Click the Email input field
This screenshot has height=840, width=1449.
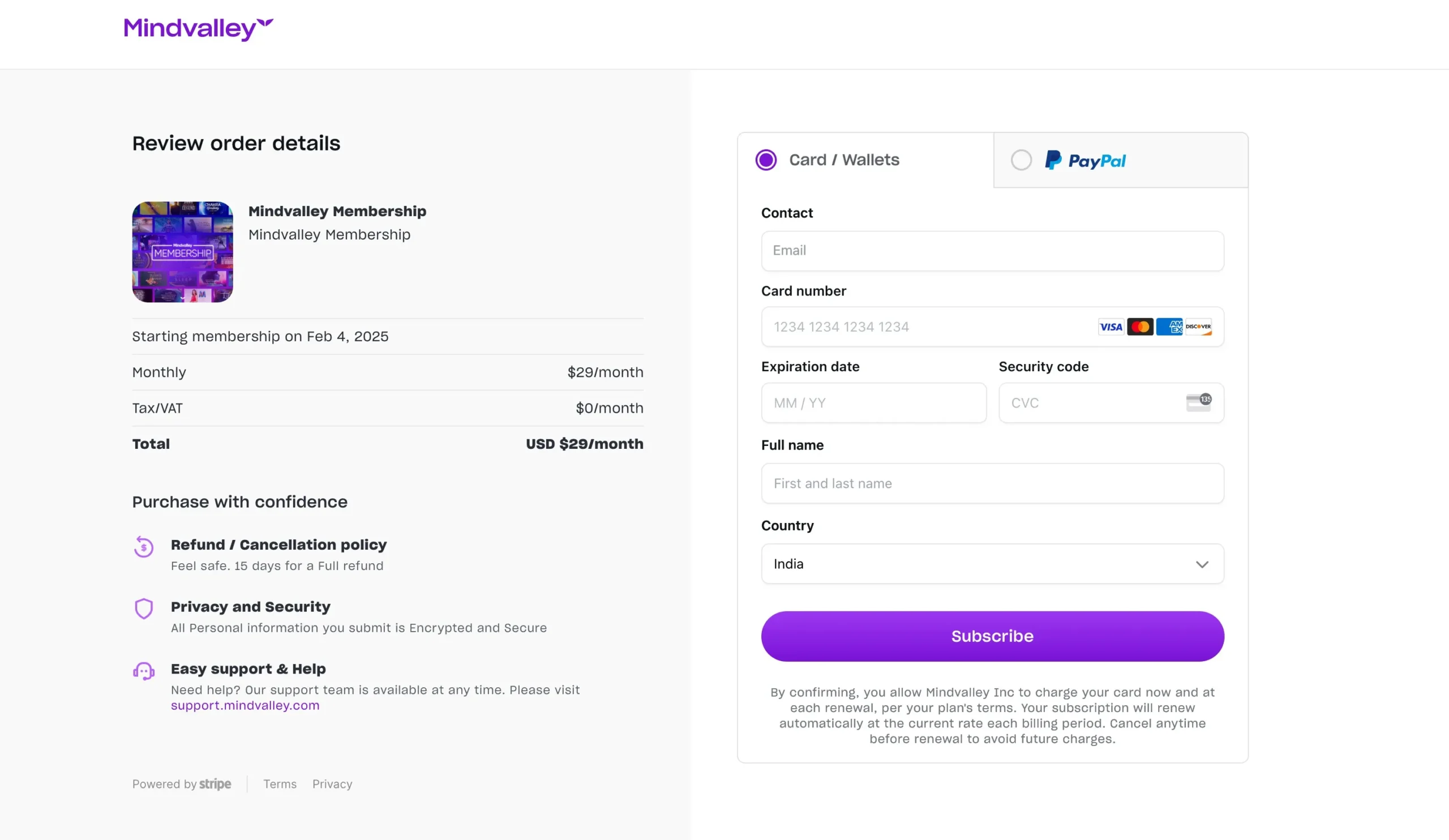pos(992,251)
